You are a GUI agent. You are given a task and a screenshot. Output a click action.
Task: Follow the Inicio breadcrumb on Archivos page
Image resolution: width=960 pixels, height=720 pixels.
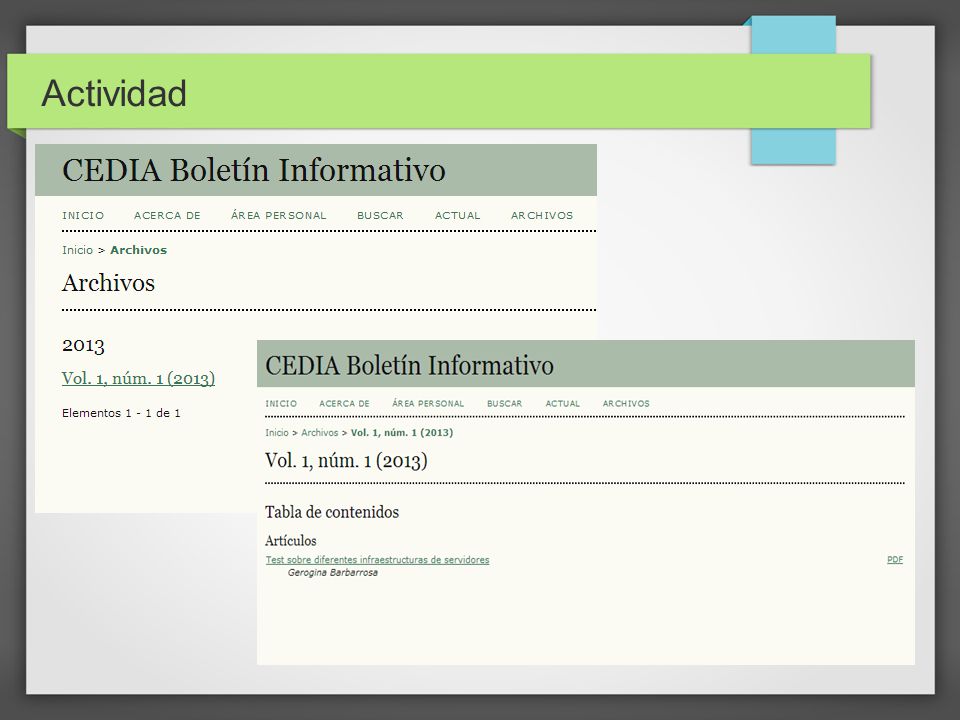pos(77,250)
